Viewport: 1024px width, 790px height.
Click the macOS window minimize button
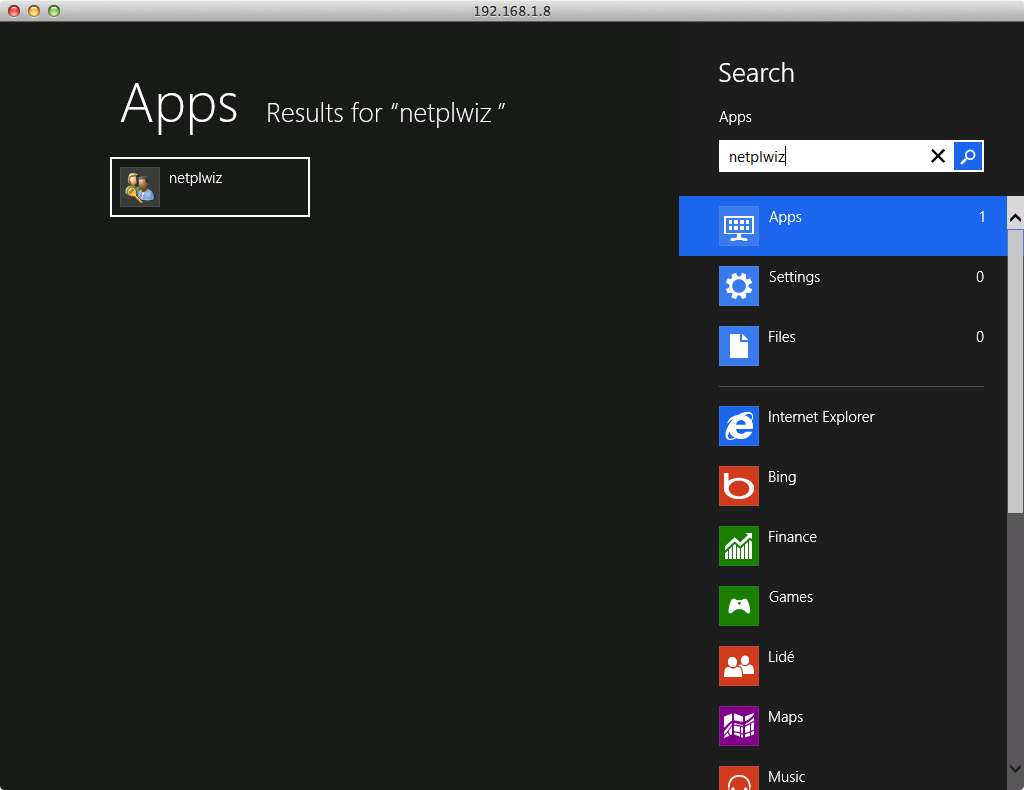pyautogui.click(x=34, y=10)
